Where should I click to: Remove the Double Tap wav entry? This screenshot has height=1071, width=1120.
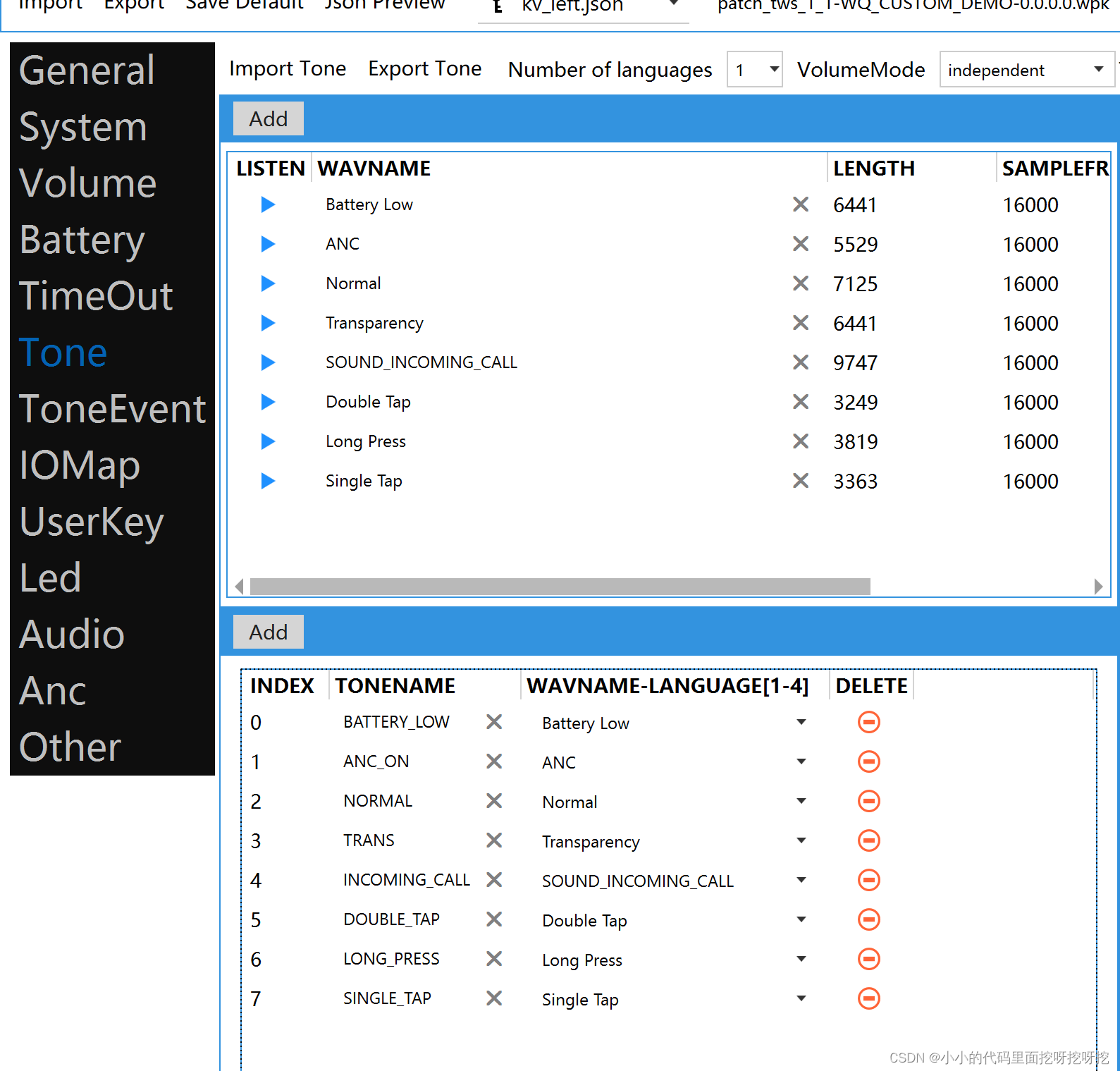(801, 402)
